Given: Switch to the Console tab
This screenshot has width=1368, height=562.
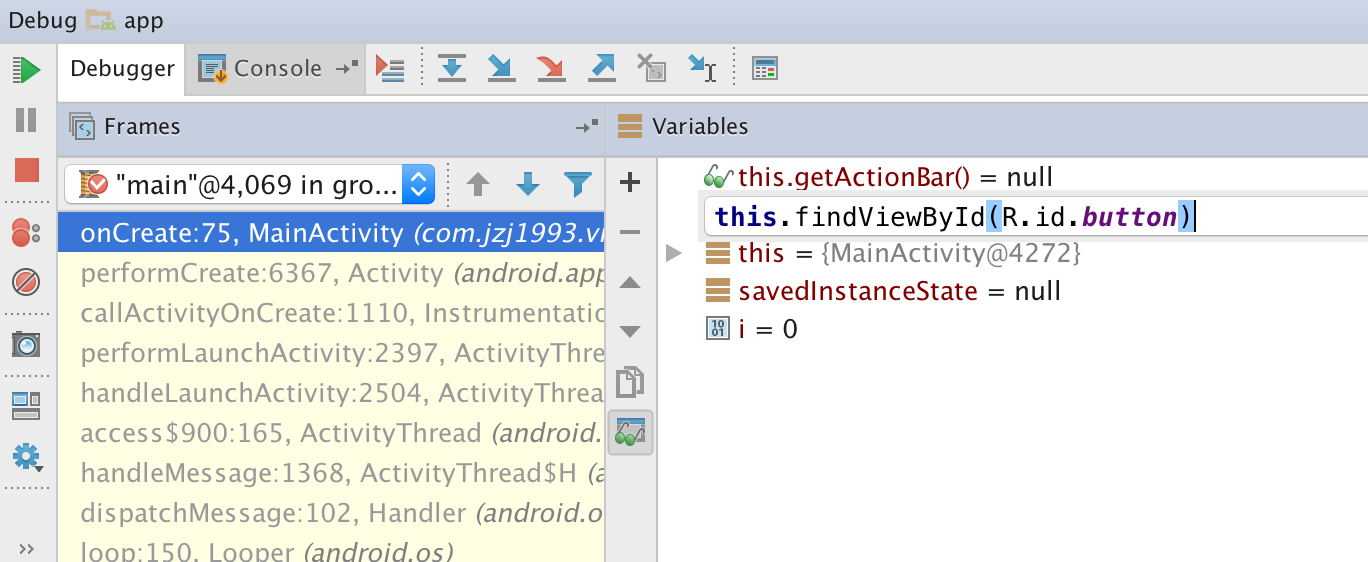Looking at the screenshot, I should (x=264, y=68).
